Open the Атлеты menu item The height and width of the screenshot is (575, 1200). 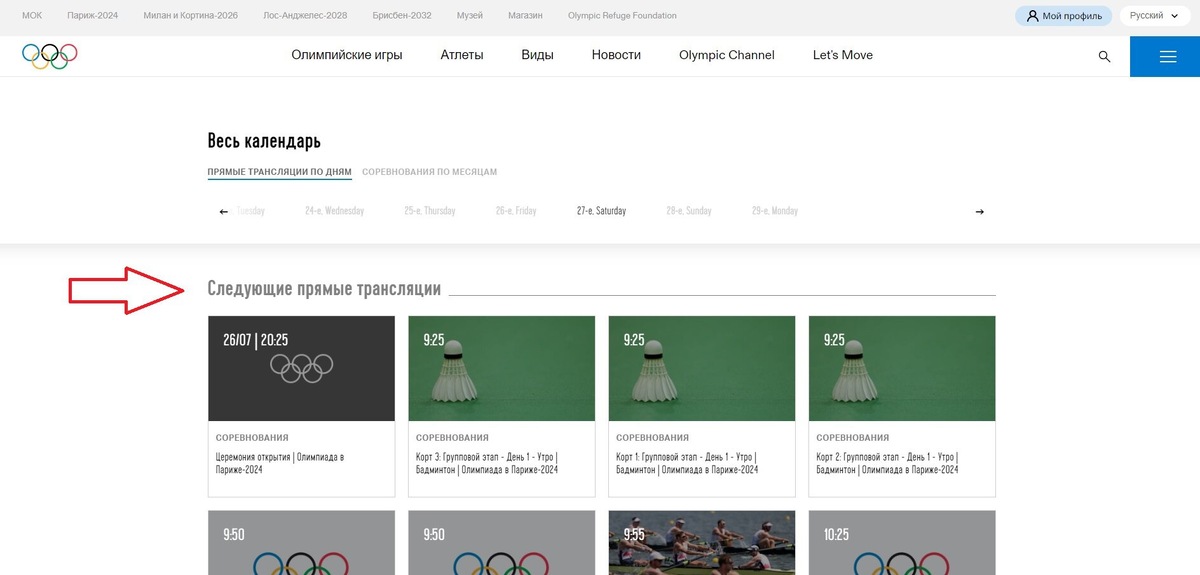click(x=462, y=55)
